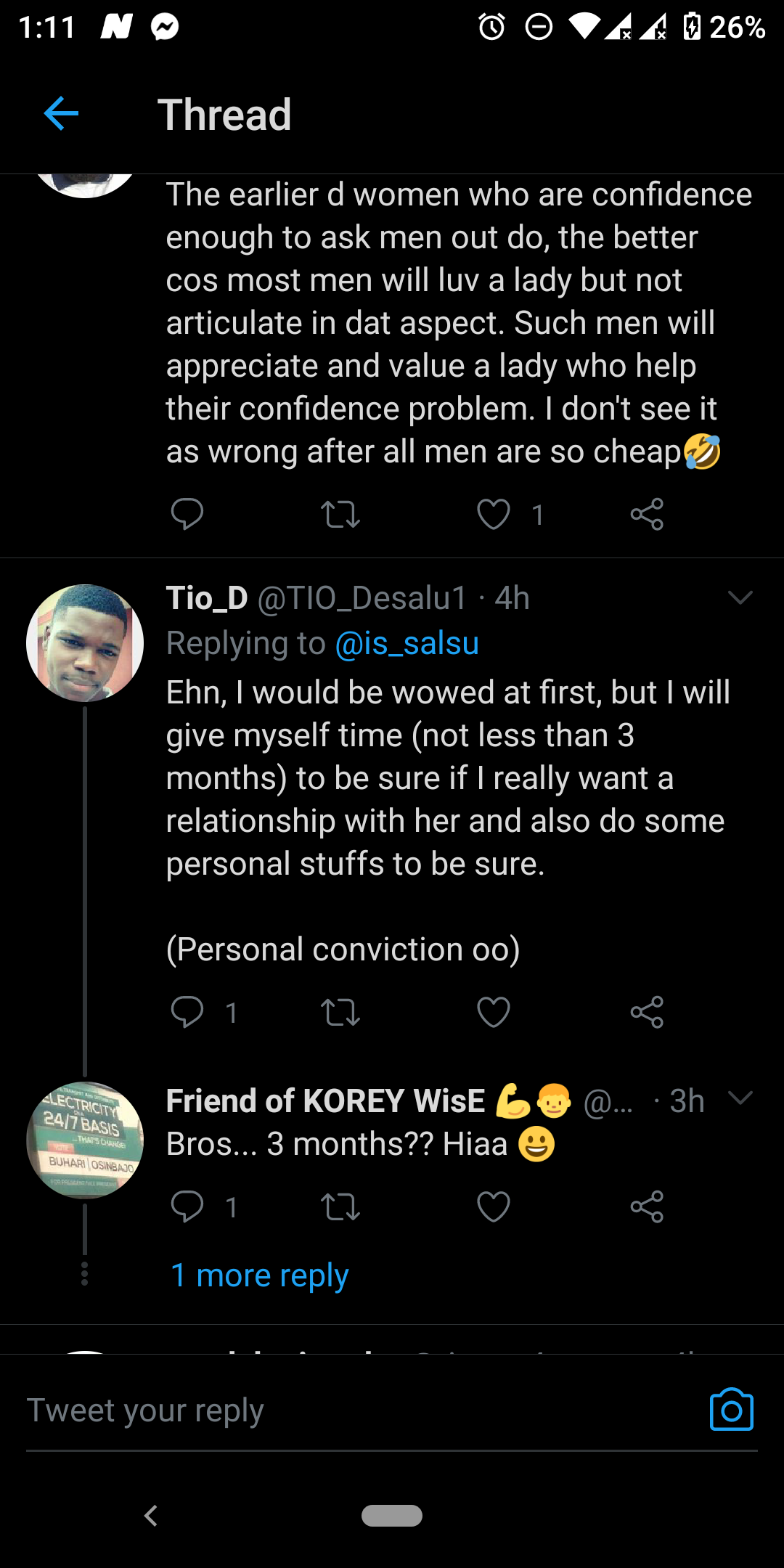Share the first tweet about women asking men out
The width and height of the screenshot is (784, 1568).
tap(647, 515)
